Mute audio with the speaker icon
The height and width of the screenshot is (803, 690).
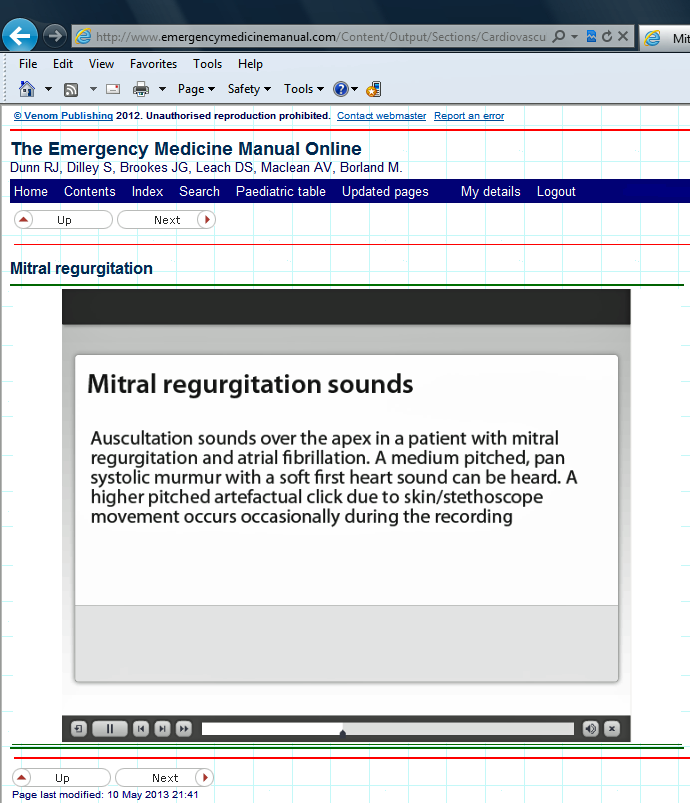tap(591, 728)
